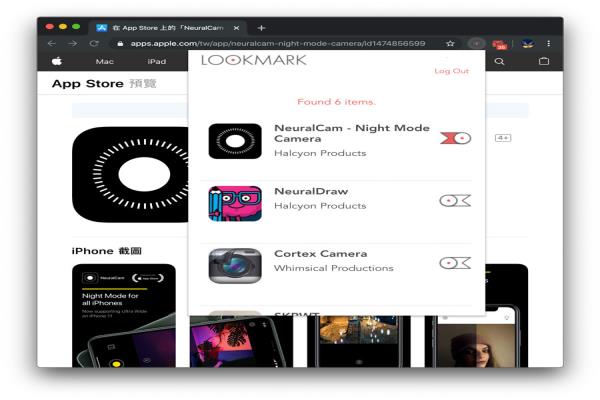Image resolution: width=600 pixels, height=400 pixels.
Task: Log out of Lookmark
Action: [x=452, y=71]
